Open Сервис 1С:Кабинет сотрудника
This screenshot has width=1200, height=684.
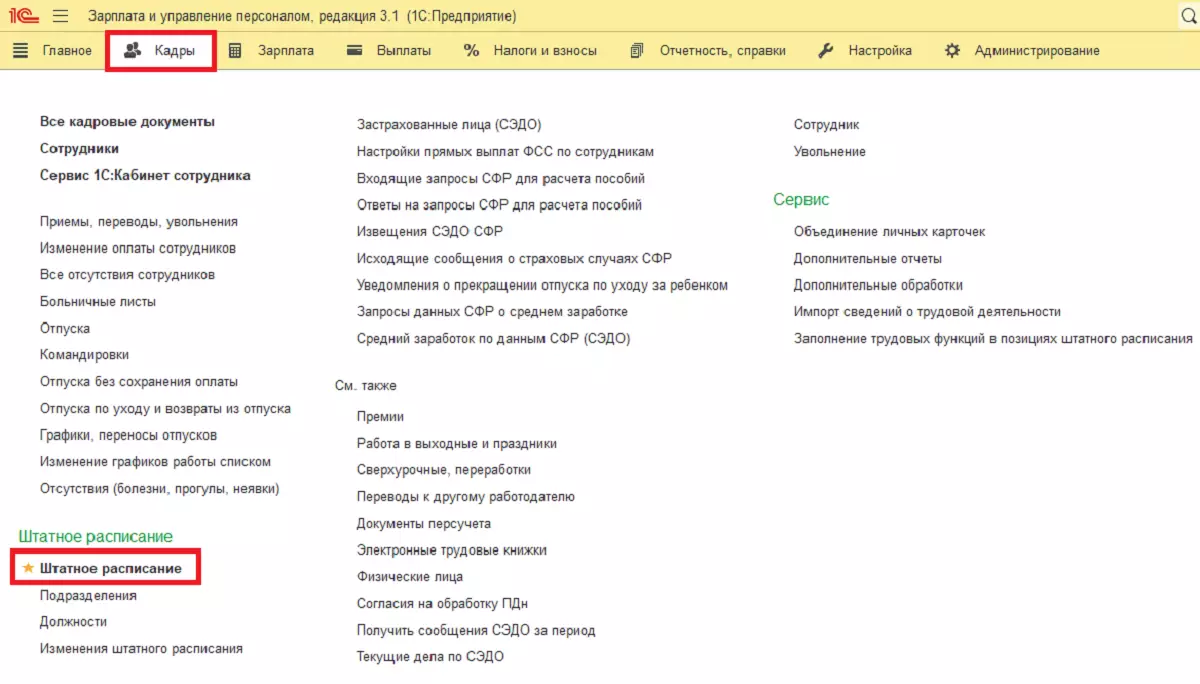tap(145, 175)
